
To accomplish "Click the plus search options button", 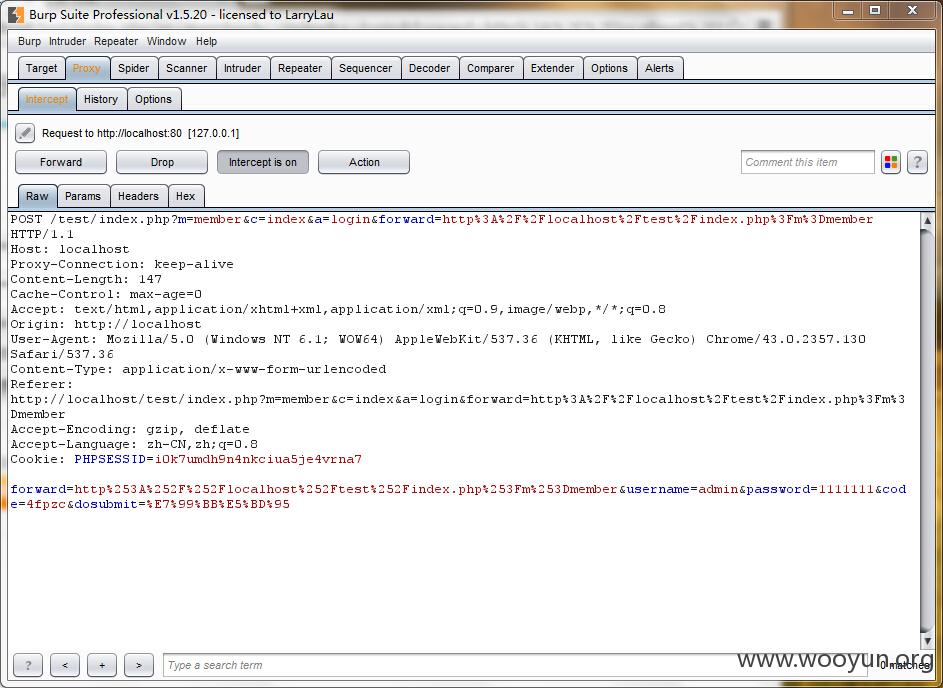I will [x=101, y=665].
